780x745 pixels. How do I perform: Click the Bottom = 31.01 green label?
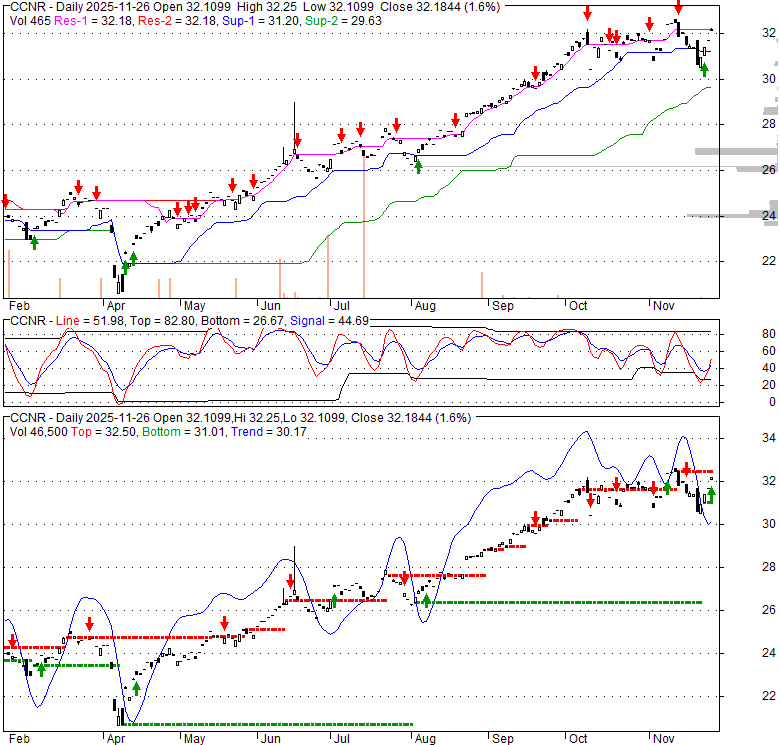[184, 431]
